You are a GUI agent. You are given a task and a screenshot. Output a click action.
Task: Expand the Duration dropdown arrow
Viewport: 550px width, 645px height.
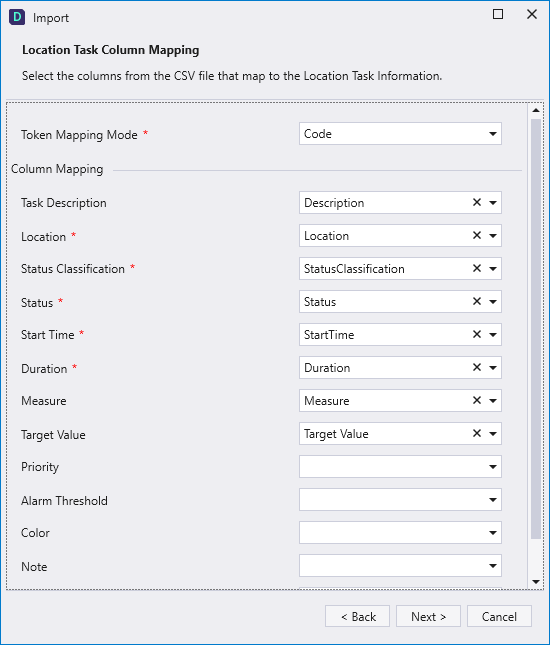tap(493, 368)
